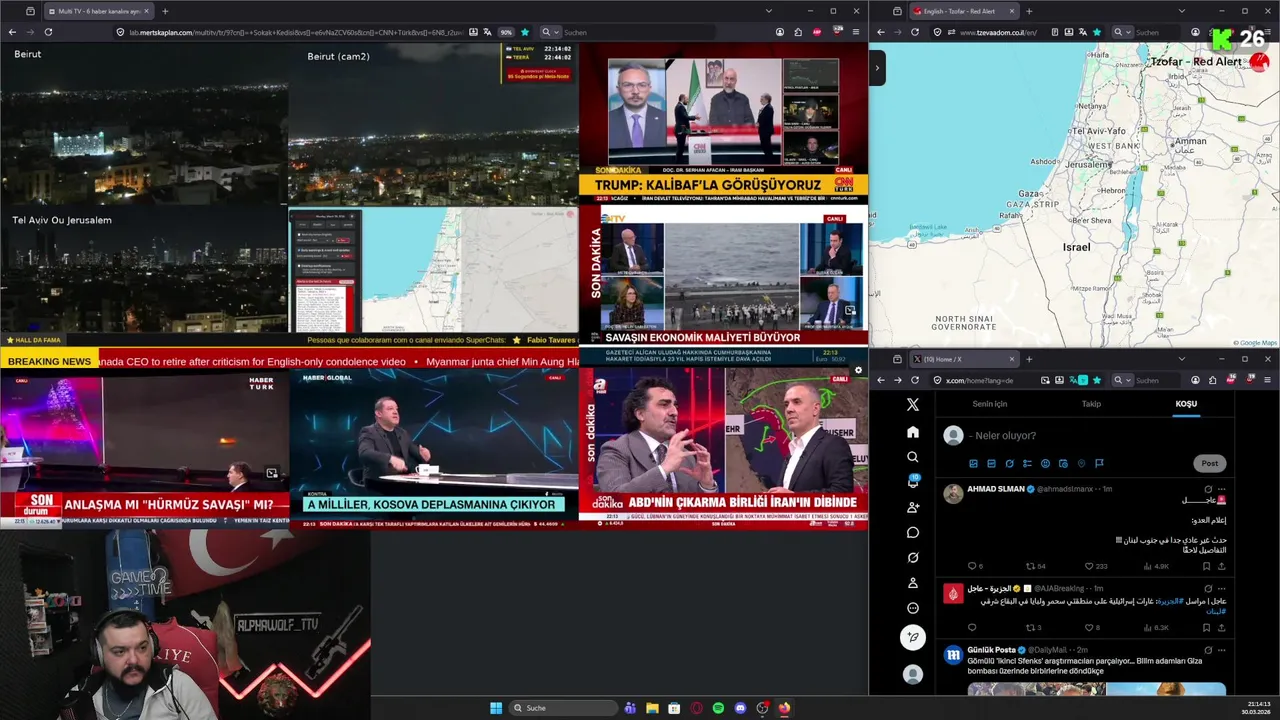The image size is (1280, 720).
Task: Click the Post button
Action: click(1210, 463)
